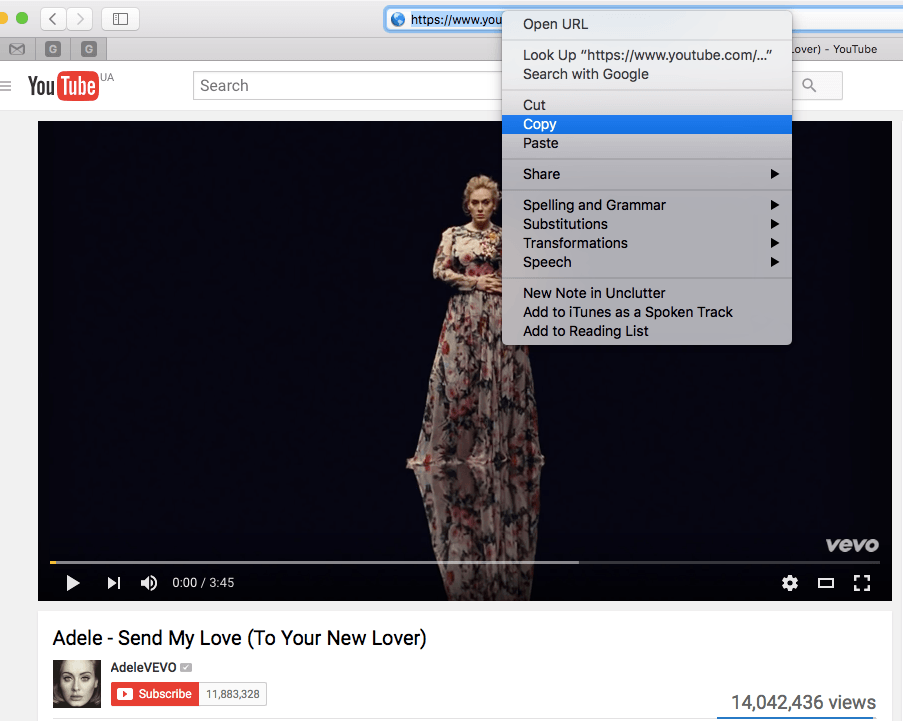
Task: Select Cut in context menu
Action: 647,105
